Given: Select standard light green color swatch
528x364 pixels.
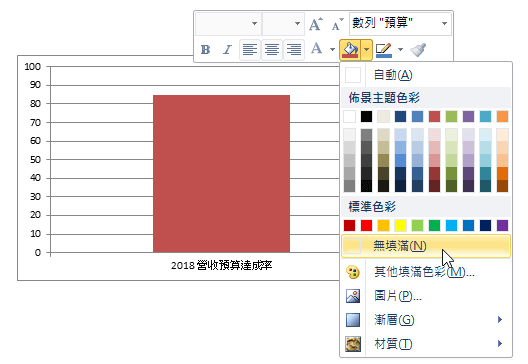Looking at the screenshot, I should tap(417, 225).
